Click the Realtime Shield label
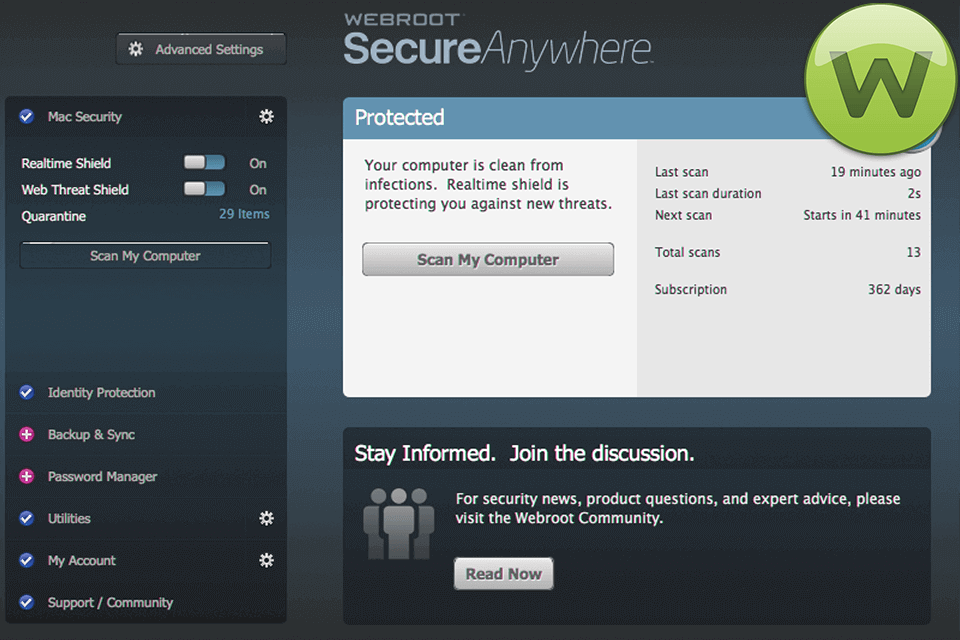960x640 pixels. pos(66,164)
